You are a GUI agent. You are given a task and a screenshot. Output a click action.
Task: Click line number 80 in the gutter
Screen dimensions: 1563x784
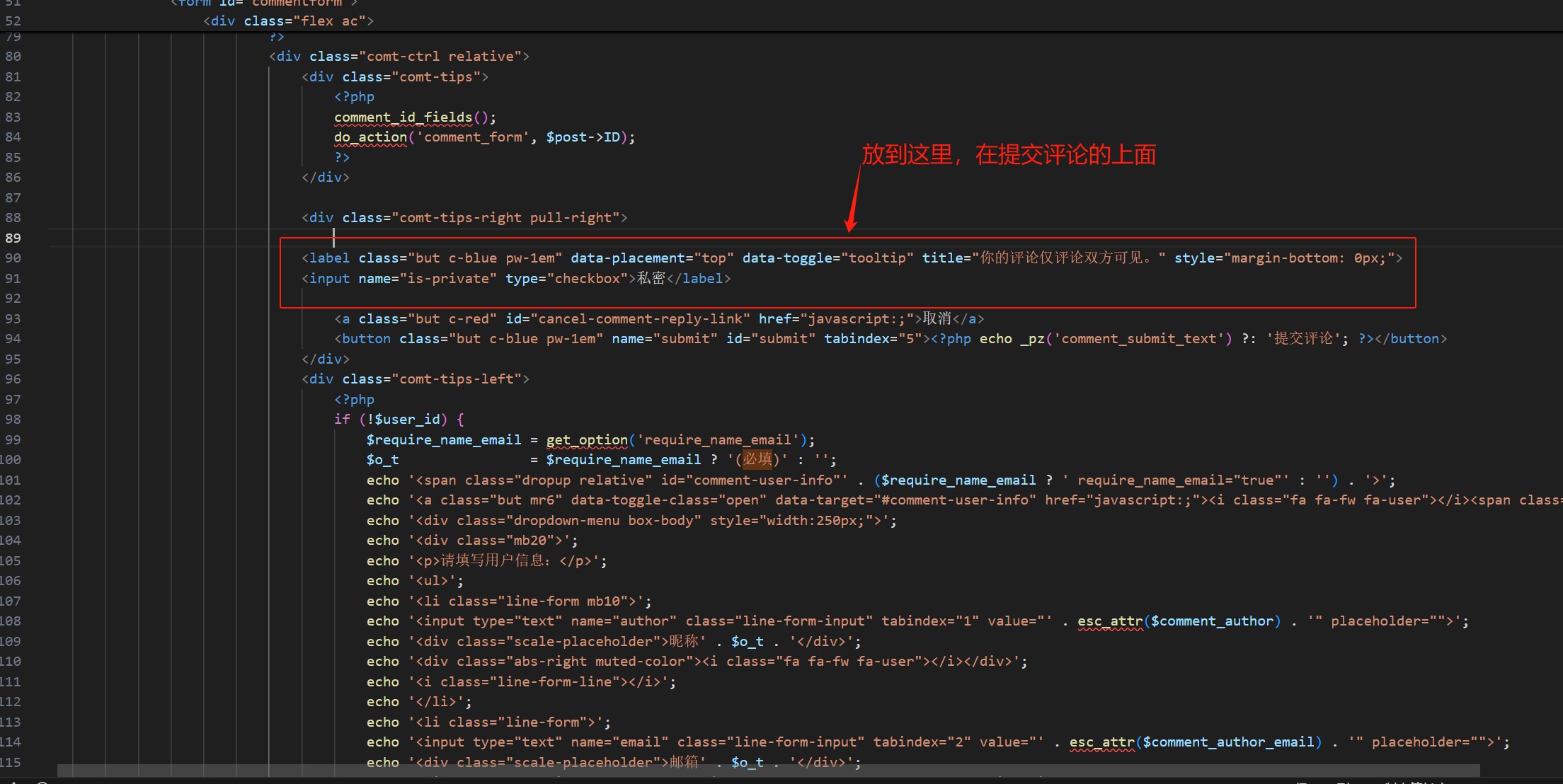click(x=13, y=56)
